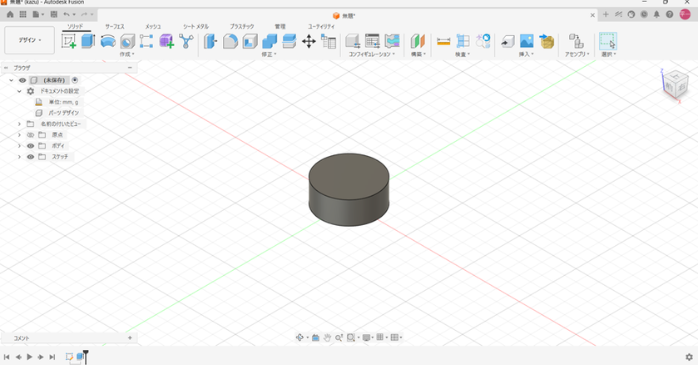Open the コンフィギュレーション dropdown menu
The image size is (698, 365).
(372, 54)
